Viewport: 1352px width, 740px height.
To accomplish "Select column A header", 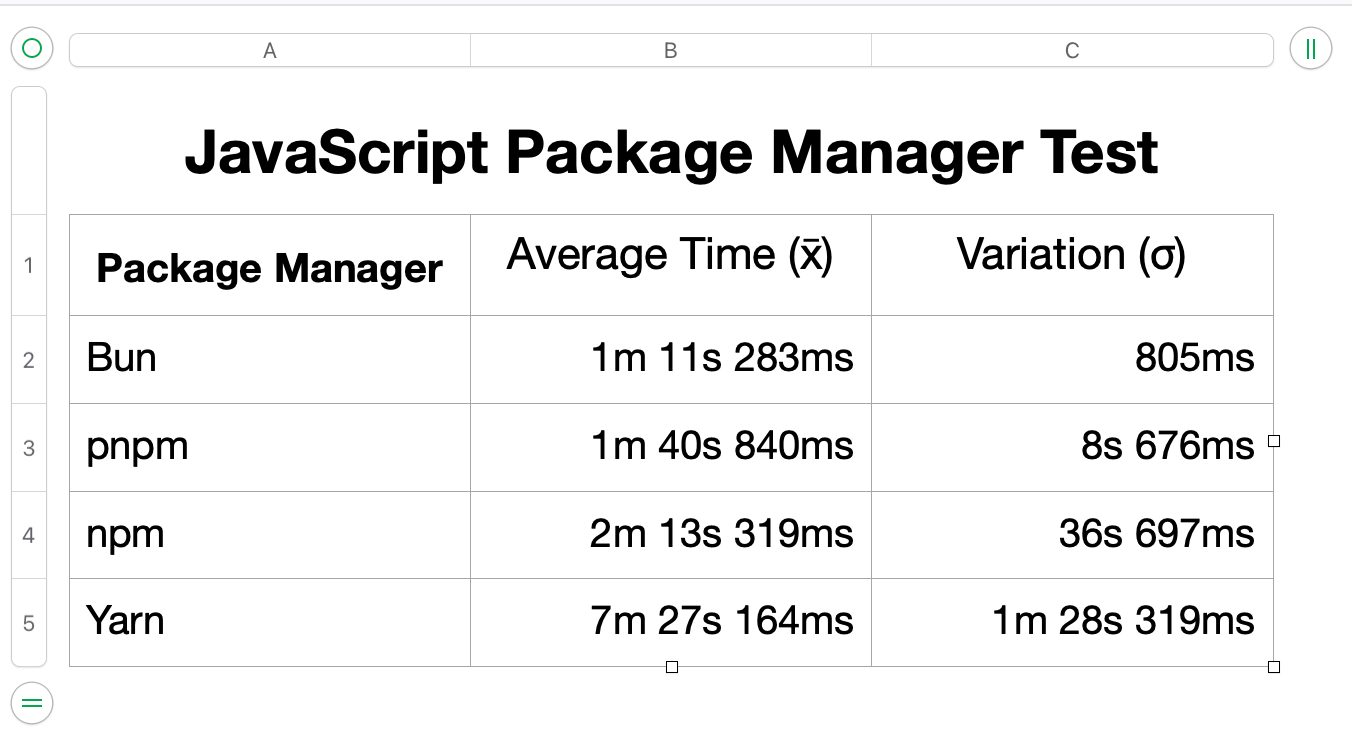I will coord(269,51).
